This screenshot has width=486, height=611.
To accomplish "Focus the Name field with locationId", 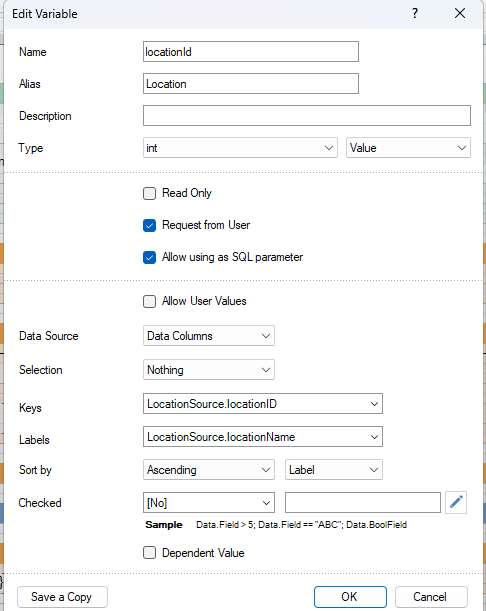I will coord(251,51).
